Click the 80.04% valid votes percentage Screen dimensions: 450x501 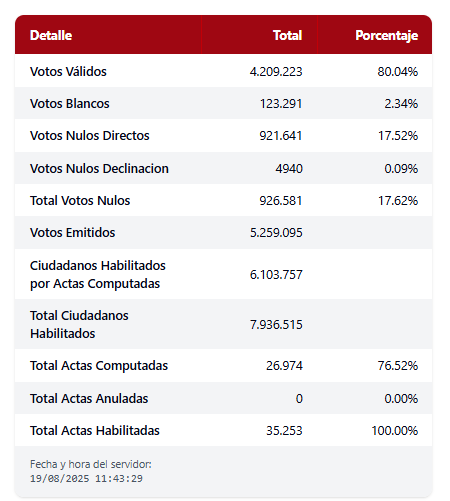click(x=398, y=72)
